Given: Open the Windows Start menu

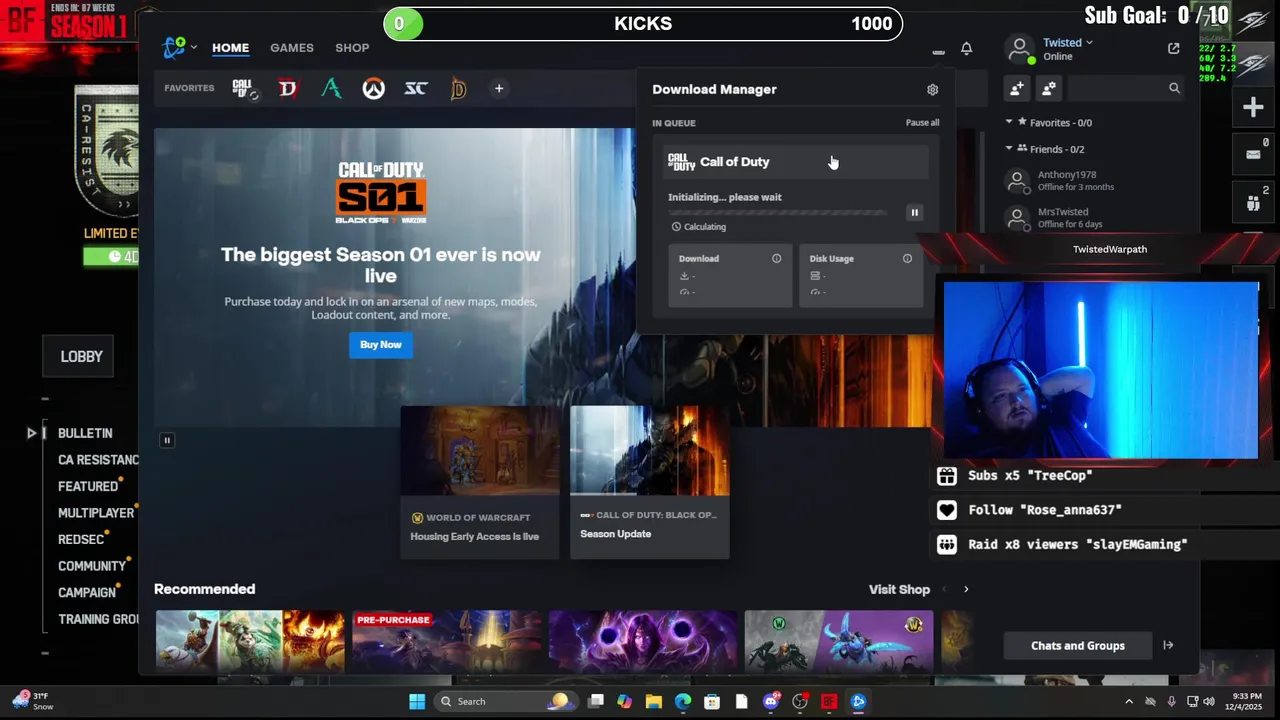Looking at the screenshot, I should pos(417,702).
